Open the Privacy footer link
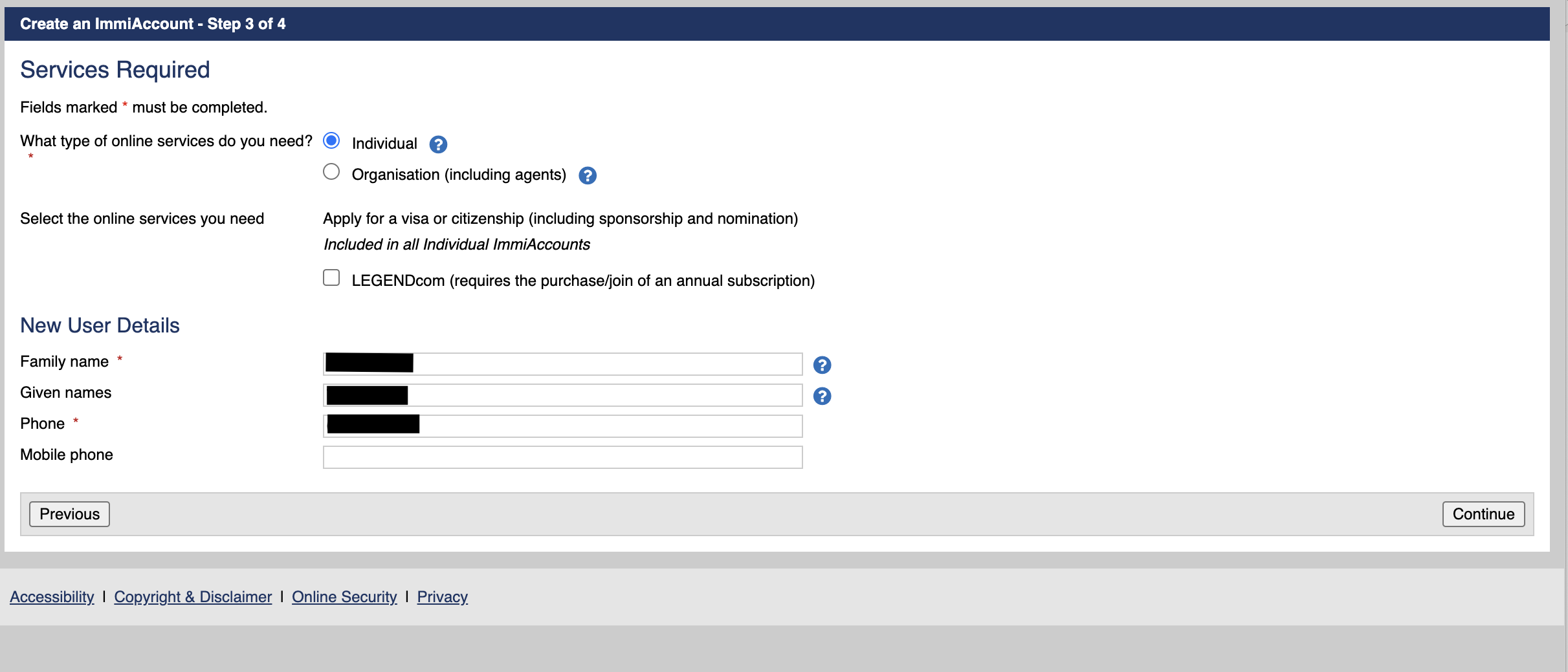1568x672 pixels. tap(442, 597)
